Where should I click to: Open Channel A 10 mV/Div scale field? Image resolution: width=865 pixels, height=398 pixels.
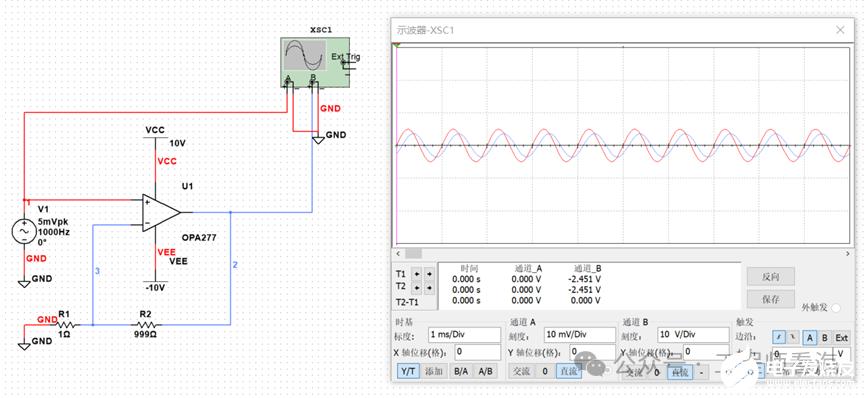[579, 335]
